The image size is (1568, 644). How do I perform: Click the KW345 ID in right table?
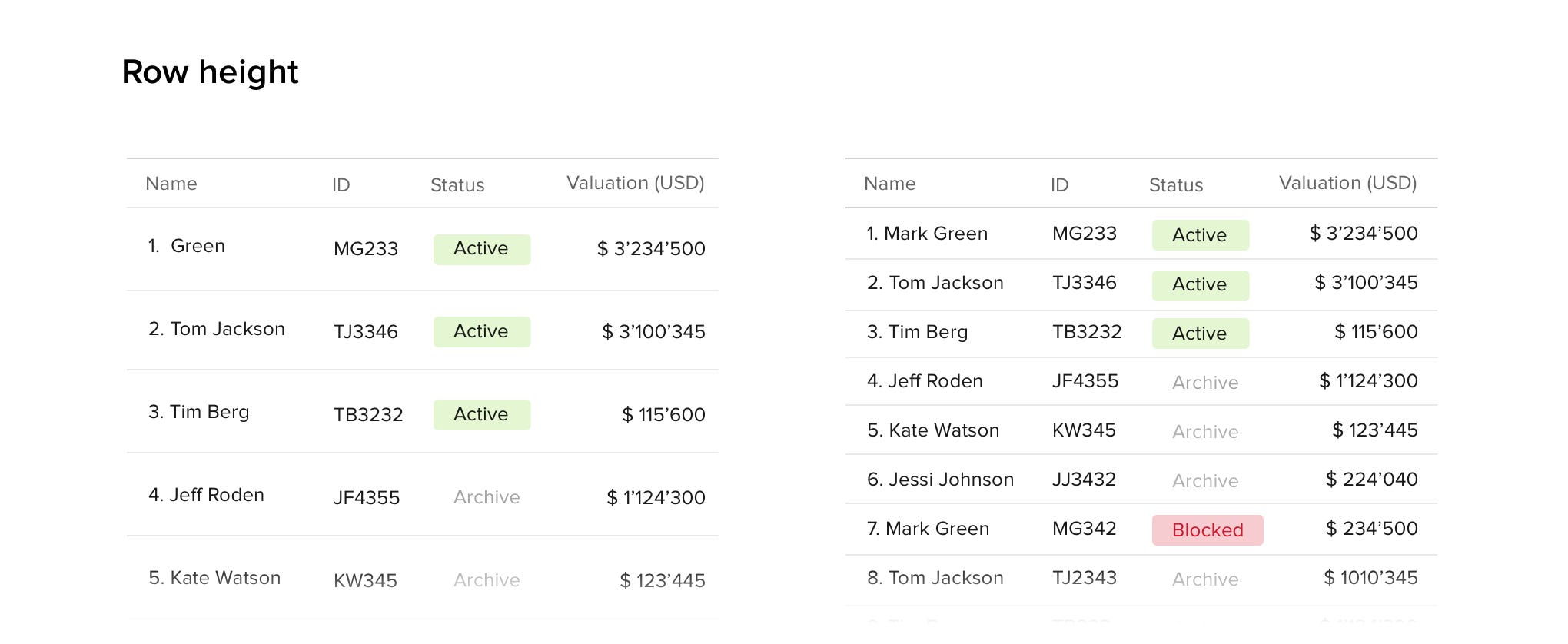click(x=1084, y=430)
